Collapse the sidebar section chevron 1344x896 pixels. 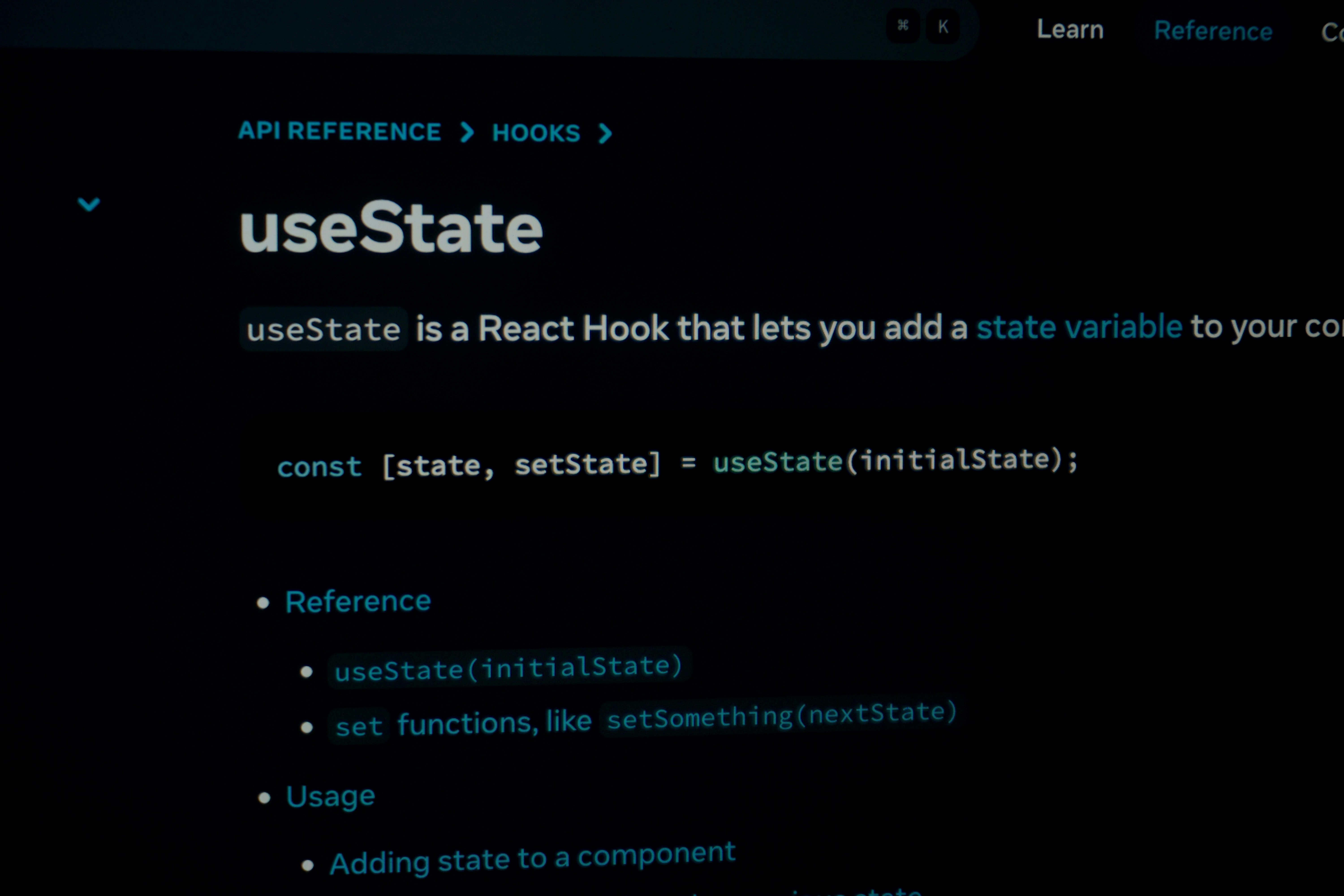[x=88, y=204]
